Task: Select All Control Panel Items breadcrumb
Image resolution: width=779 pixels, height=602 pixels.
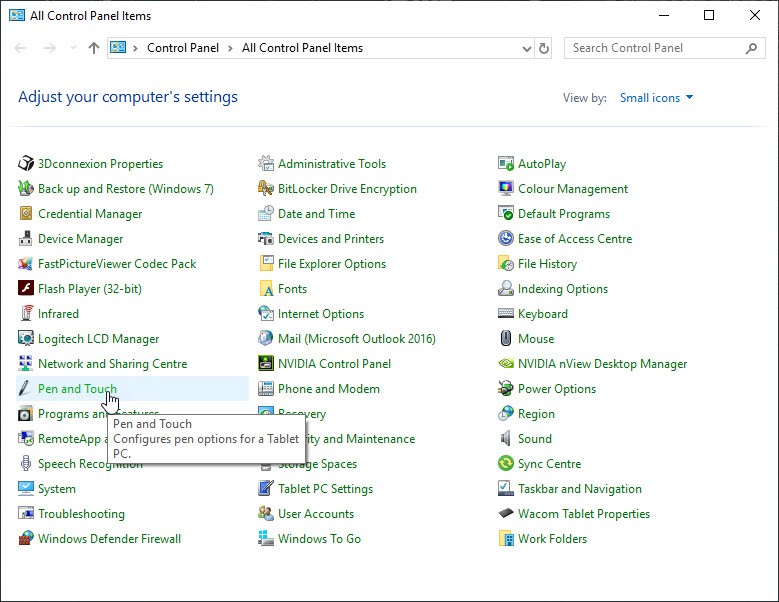Action: 302,48
